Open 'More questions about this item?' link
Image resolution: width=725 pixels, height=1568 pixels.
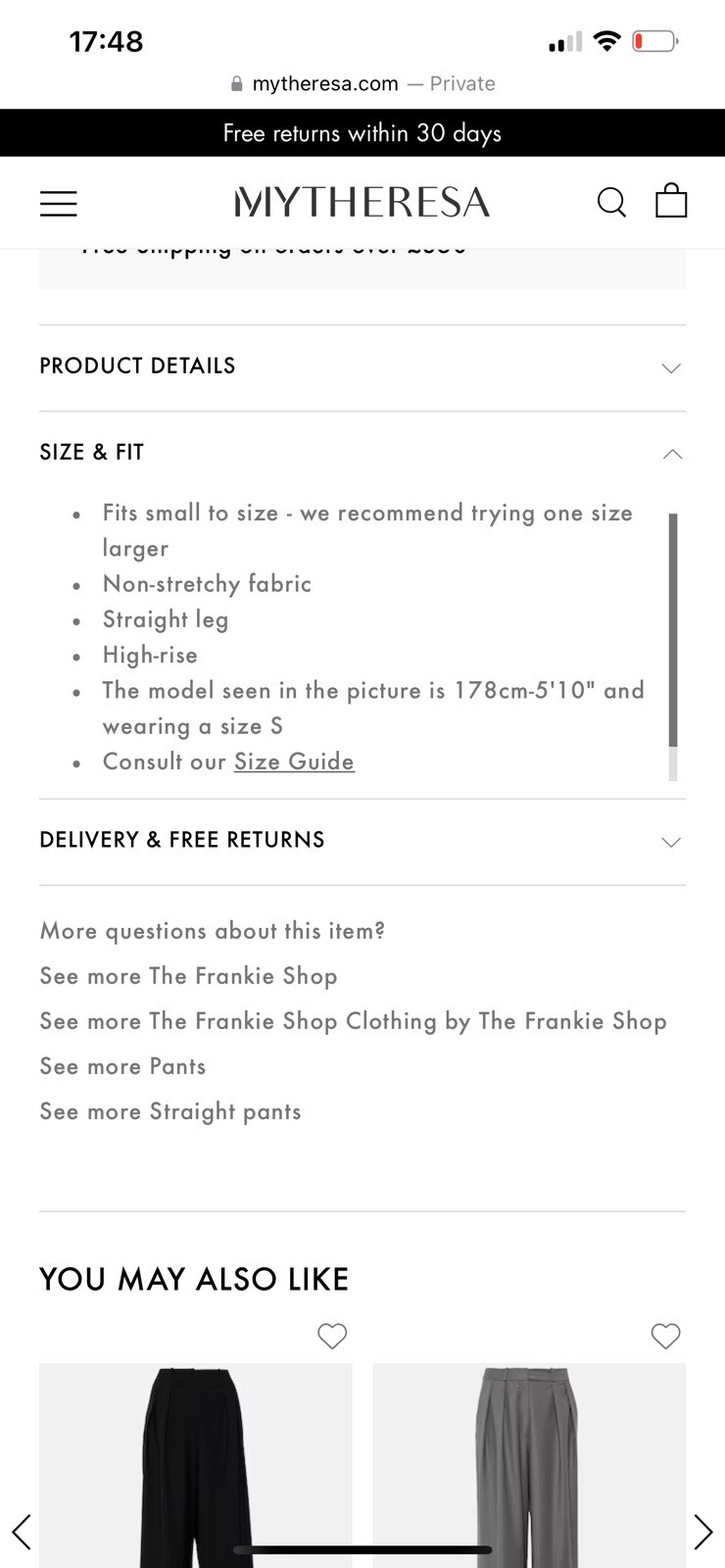[213, 931]
